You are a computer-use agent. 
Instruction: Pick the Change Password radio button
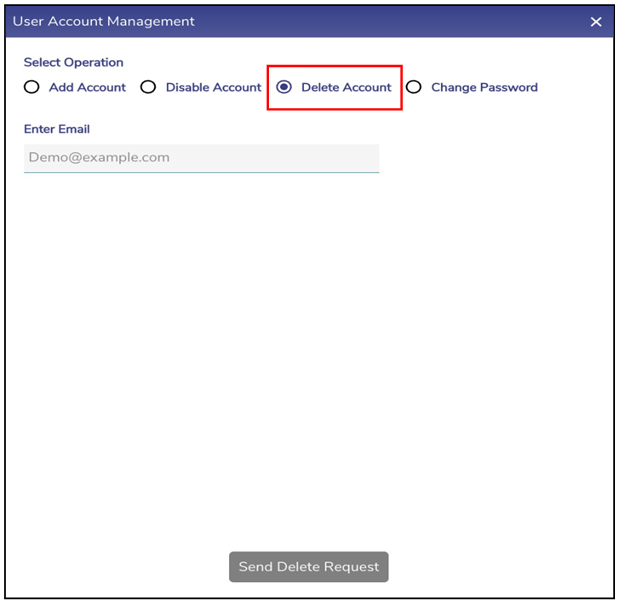(x=413, y=87)
